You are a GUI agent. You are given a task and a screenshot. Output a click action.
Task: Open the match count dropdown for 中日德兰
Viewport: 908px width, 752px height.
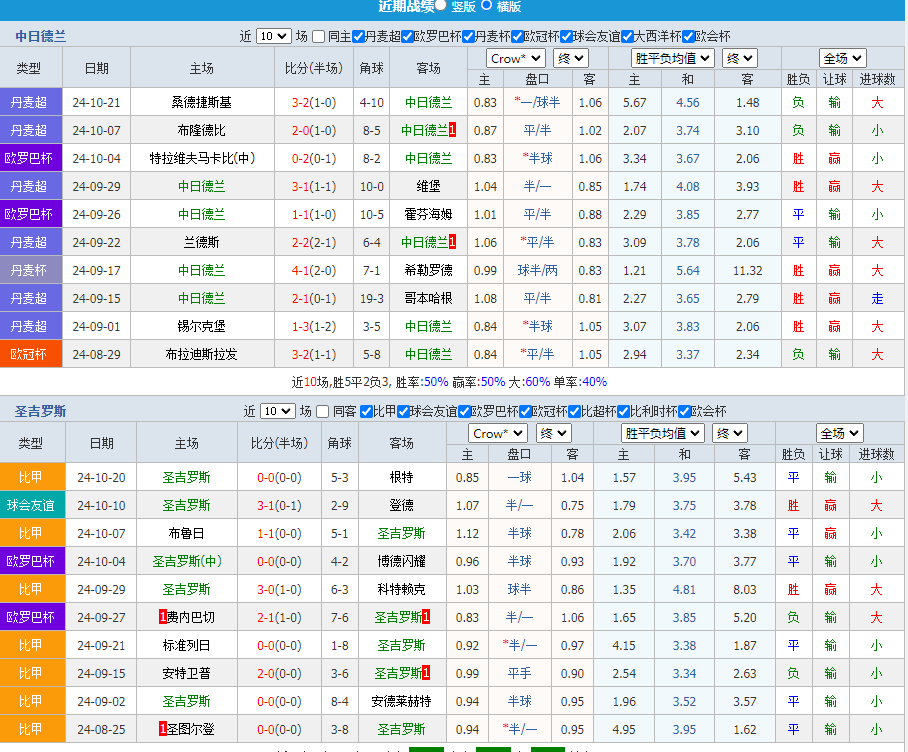pyautogui.click(x=273, y=36)
